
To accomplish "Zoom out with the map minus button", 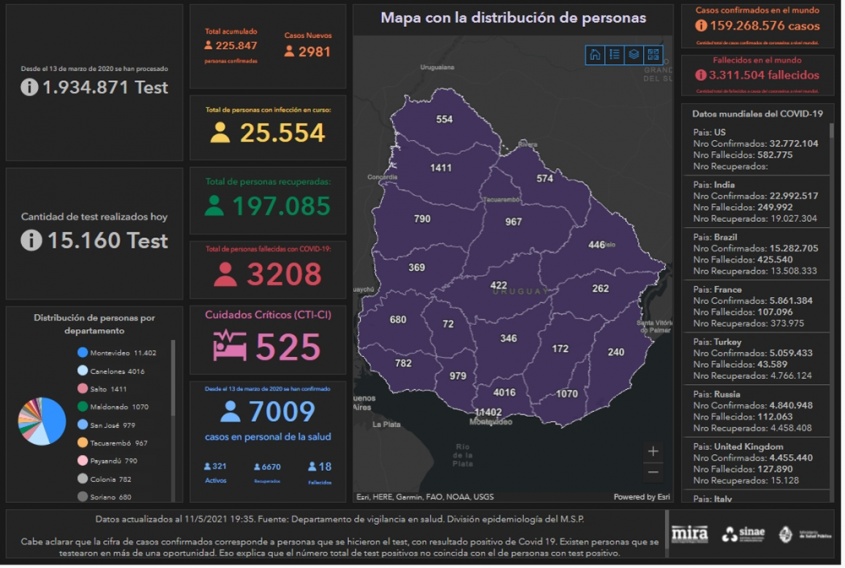I will click(x=653, y=472).
